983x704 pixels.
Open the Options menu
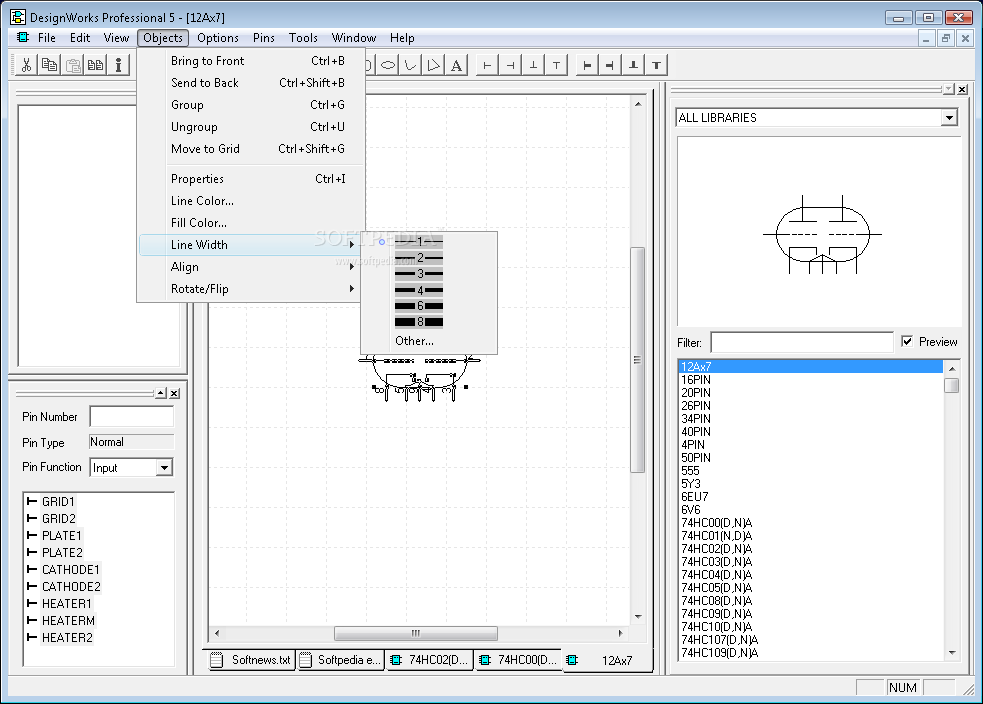218,38
